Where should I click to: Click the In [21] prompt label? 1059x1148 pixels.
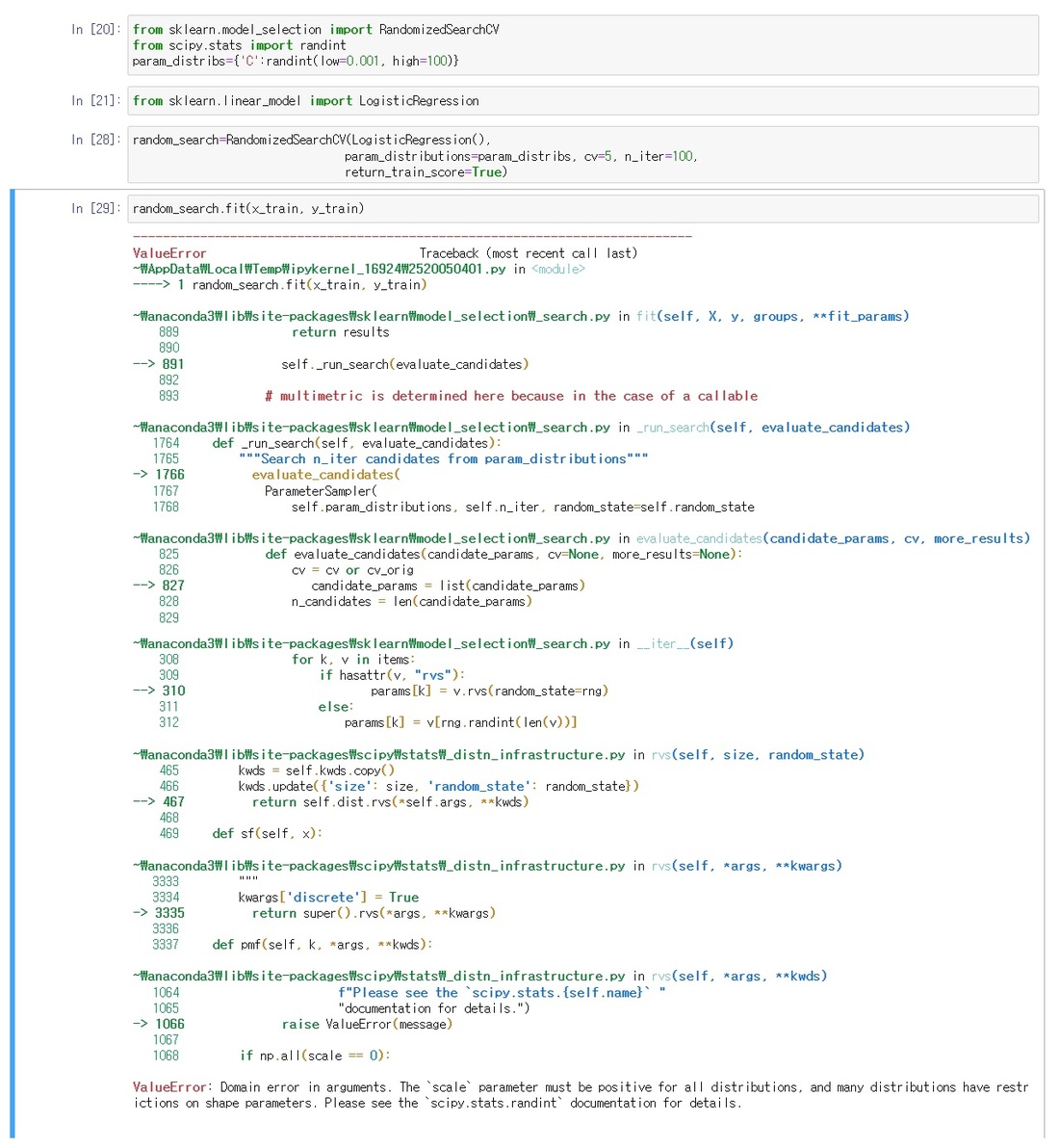pos(96,100)
